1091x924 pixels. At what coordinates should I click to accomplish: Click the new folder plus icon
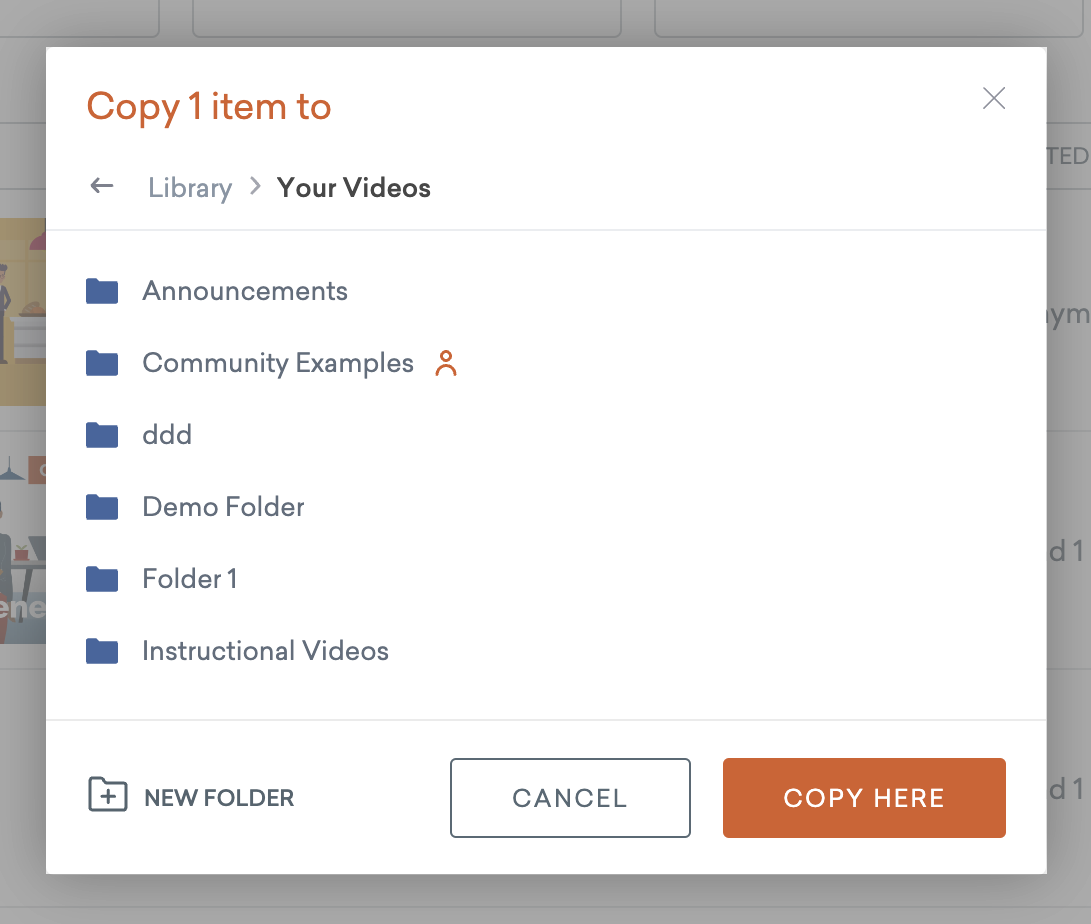(x=106, y=797)
